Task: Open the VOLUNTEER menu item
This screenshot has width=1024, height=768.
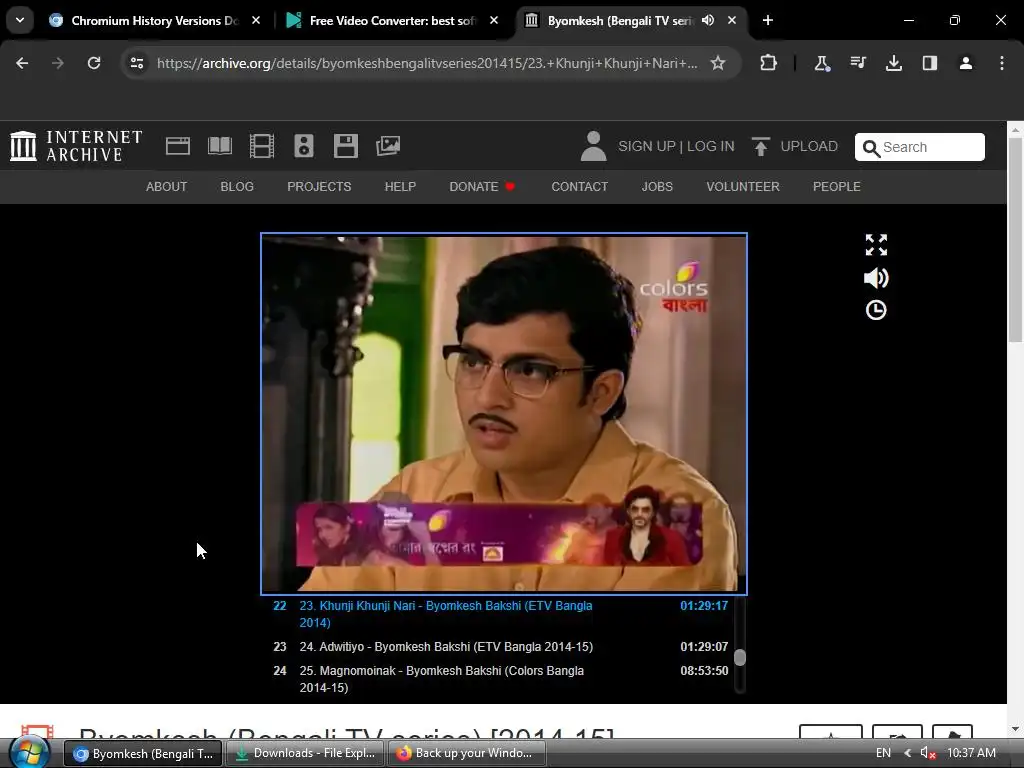Action: click(x=743, y=187)
